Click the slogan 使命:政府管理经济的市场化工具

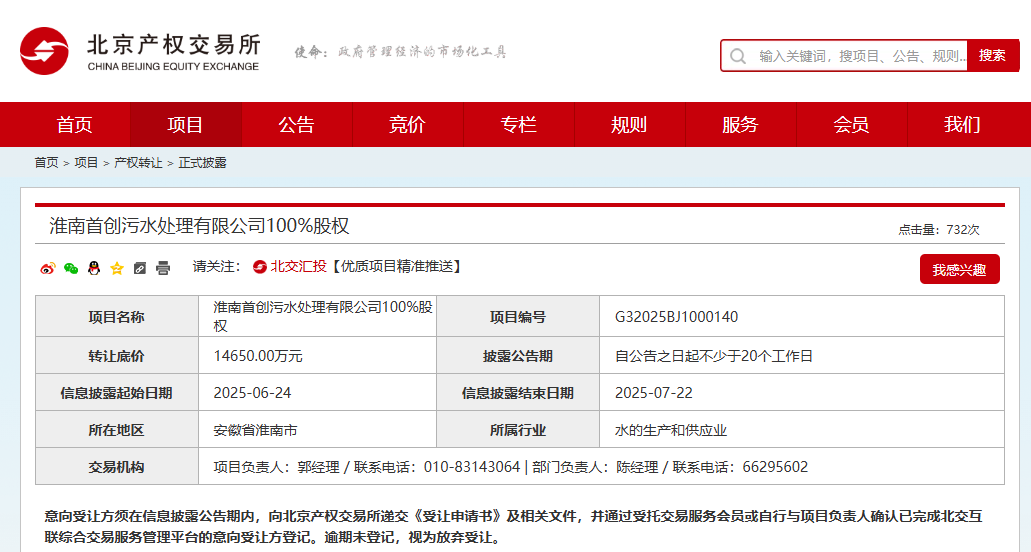point(400,51)
